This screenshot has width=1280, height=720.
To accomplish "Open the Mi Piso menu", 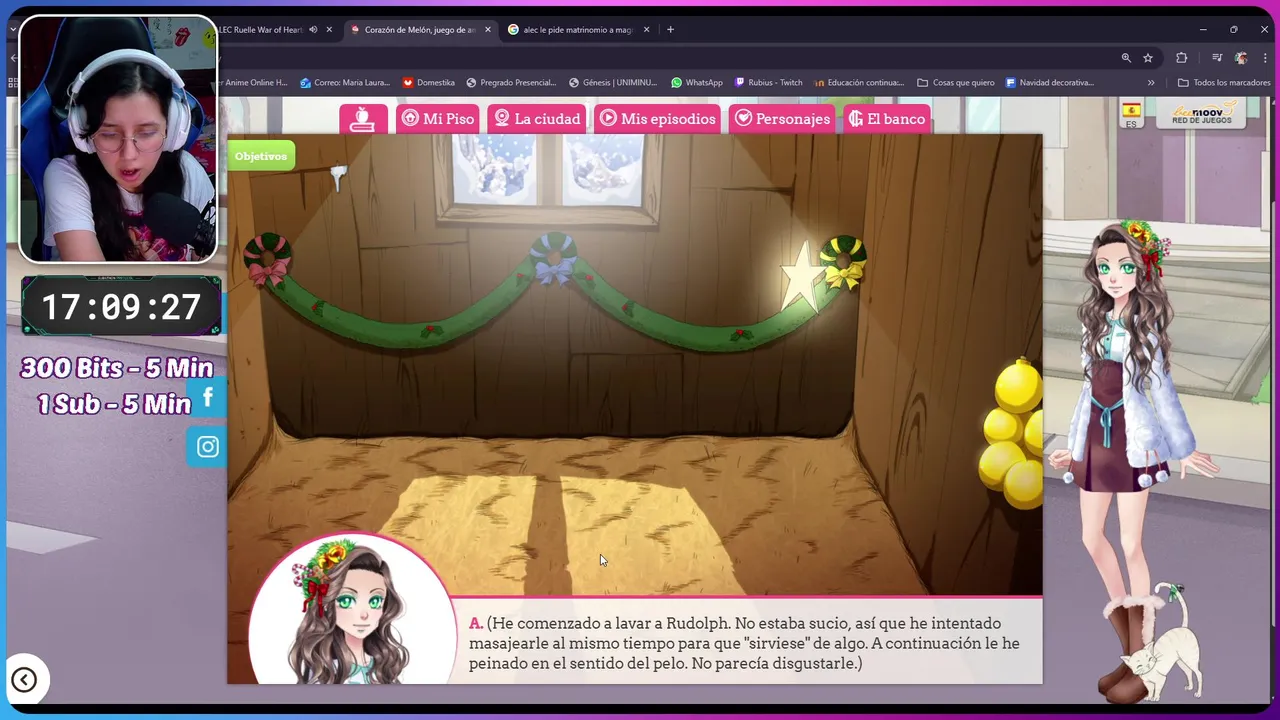I will (438, 119).
